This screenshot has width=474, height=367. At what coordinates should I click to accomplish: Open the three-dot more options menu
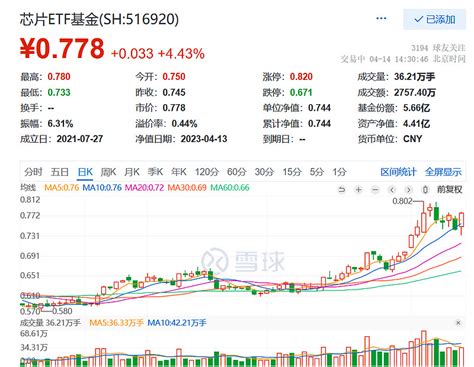(381, 19)
